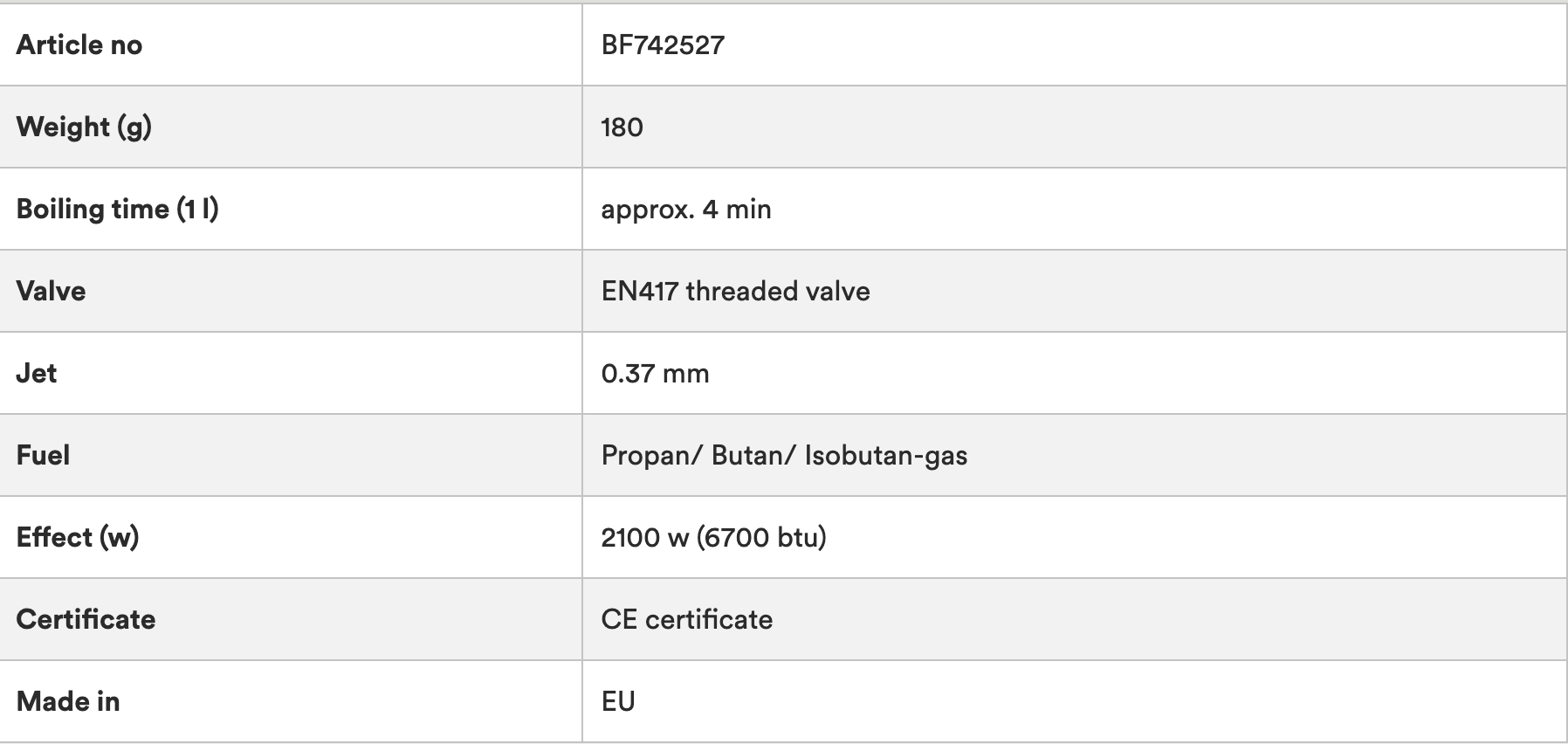Click the word "Butan/" in the Fuel row
The height and width of the screenshot is (744, 1568).
[750, 456]
